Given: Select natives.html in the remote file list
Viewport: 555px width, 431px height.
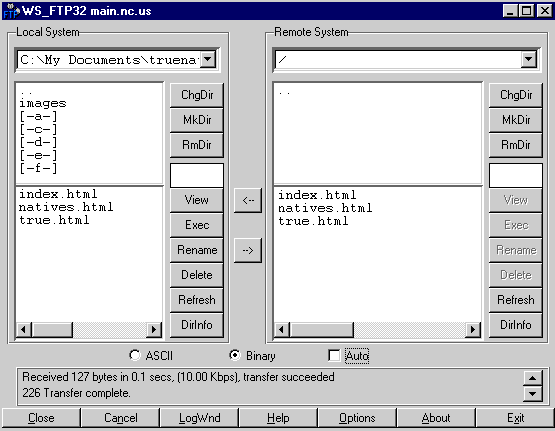Looking at the screenshot, I should point(325,208).
